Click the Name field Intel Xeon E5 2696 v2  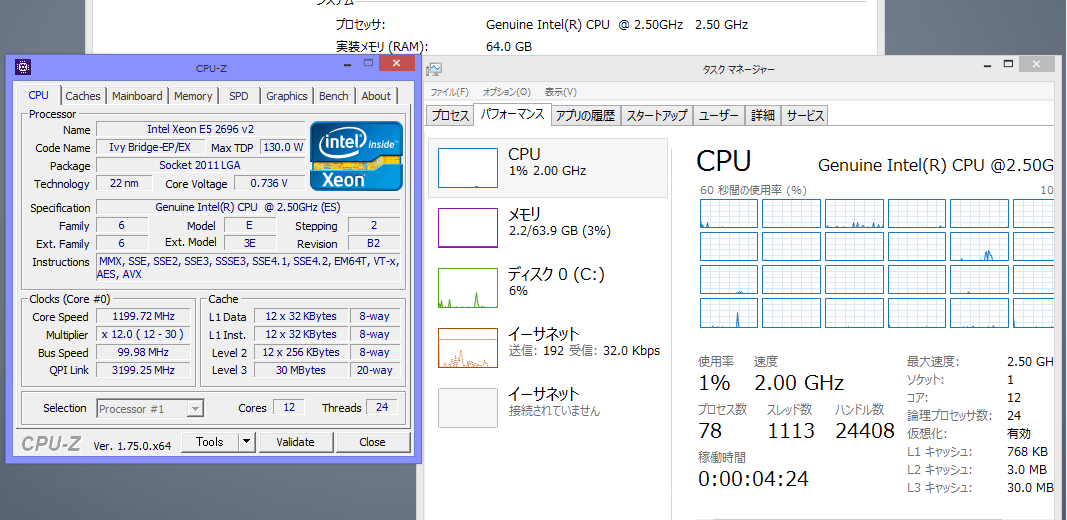[201, 129]
